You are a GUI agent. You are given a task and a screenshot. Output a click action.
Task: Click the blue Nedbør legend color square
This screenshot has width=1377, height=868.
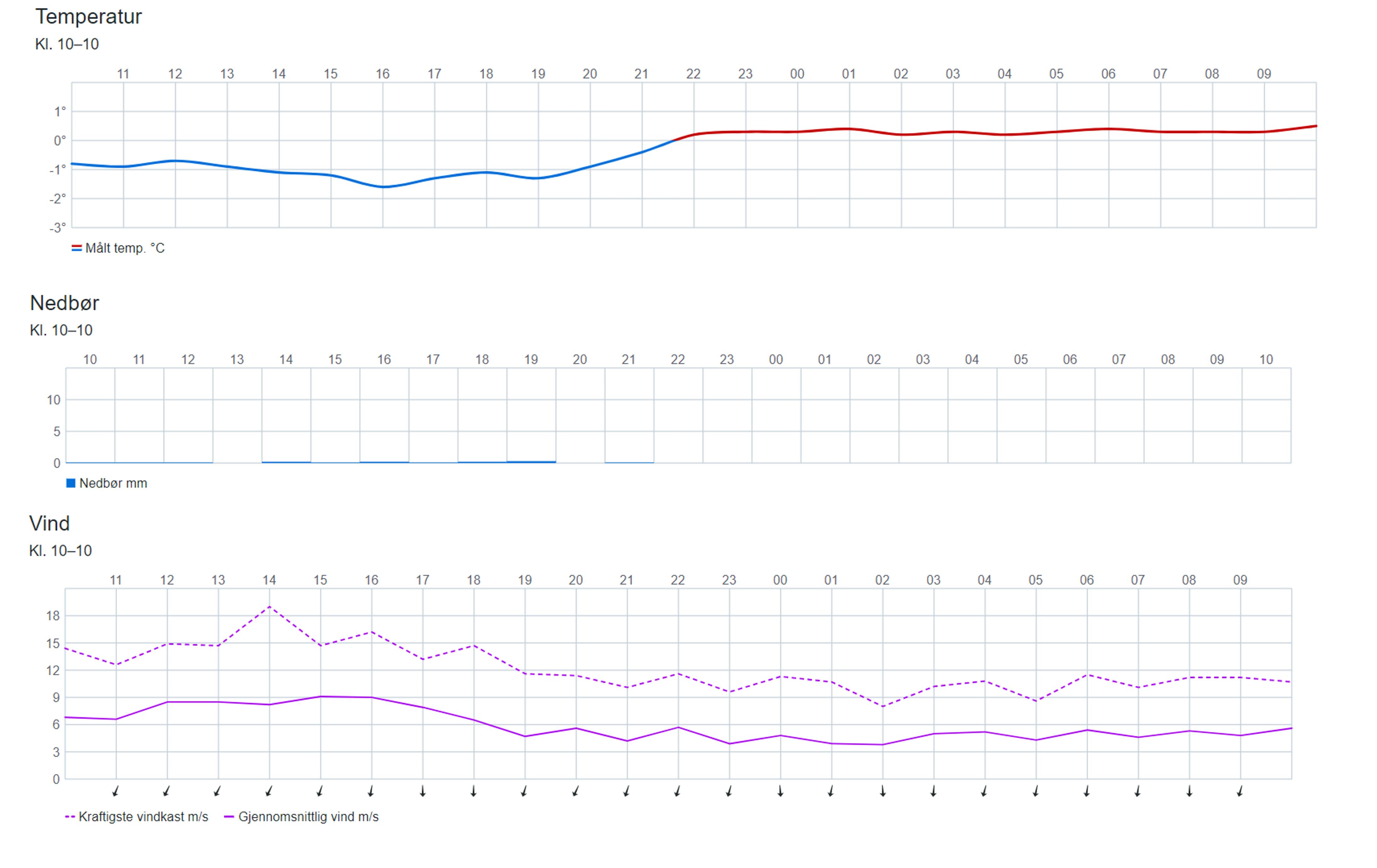[71, 484]
